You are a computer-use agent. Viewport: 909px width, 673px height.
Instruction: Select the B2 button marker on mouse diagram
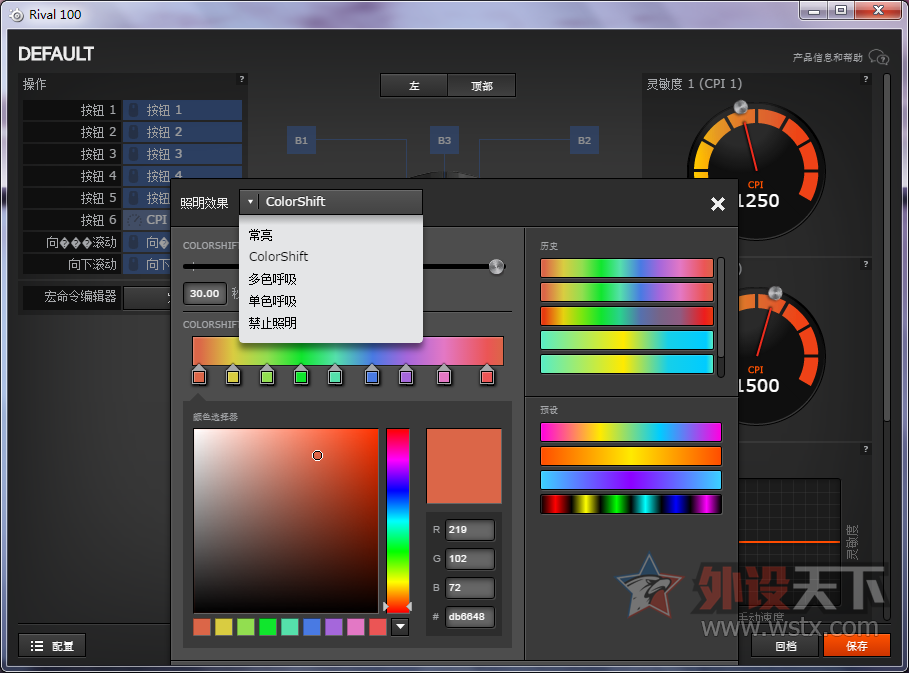pyautogui.click(x=584, y=141)
